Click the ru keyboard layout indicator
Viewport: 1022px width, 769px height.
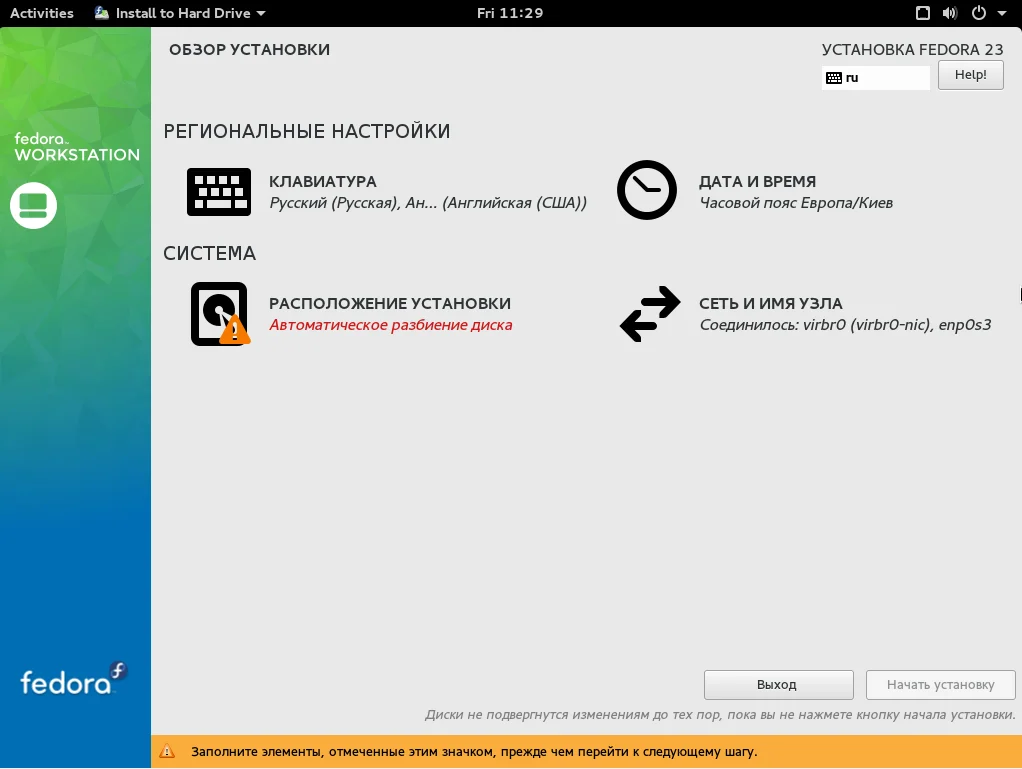coord(875,78)
